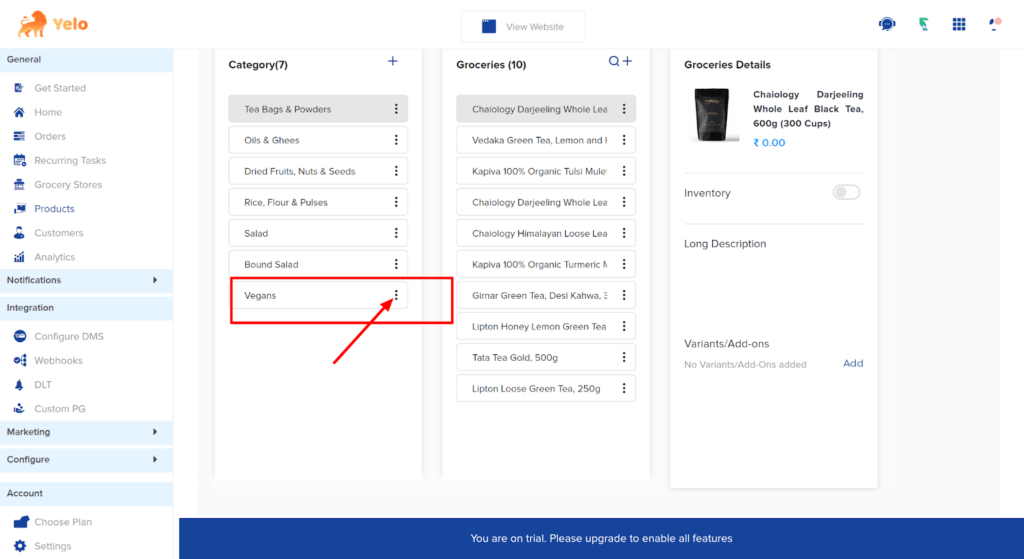
Task: Open three-dot menu for Bound Salad
Action: (x=396, y=264)
